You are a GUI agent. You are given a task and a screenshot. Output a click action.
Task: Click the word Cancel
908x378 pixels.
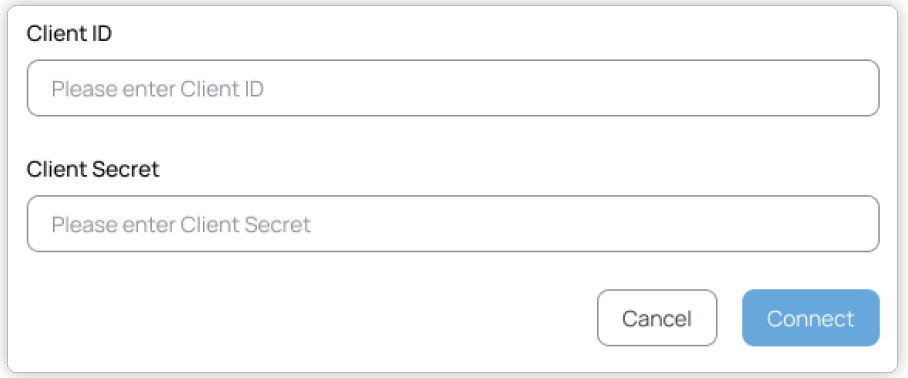(x=657, y=318)
